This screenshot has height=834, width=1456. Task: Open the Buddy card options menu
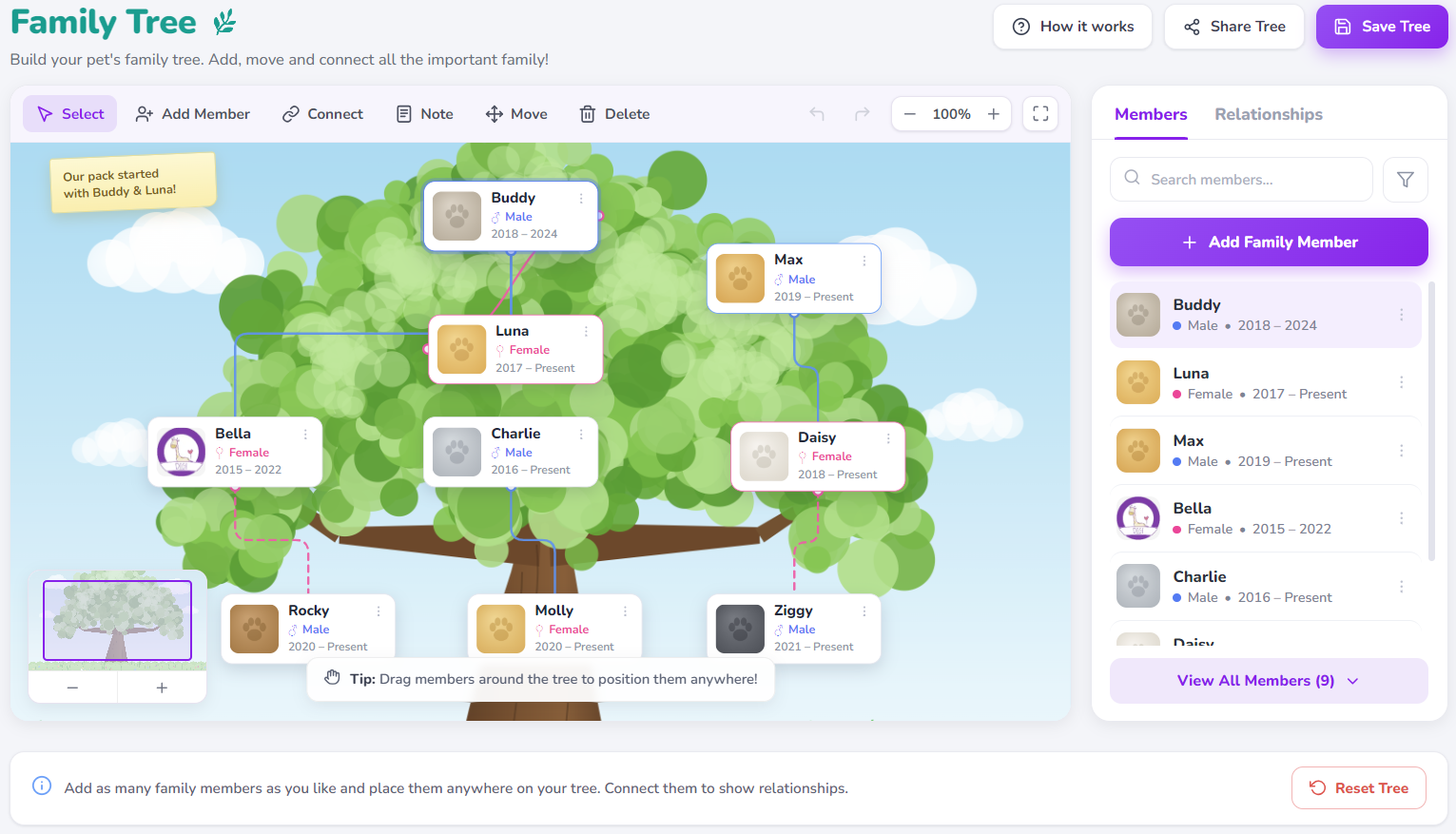581,199
